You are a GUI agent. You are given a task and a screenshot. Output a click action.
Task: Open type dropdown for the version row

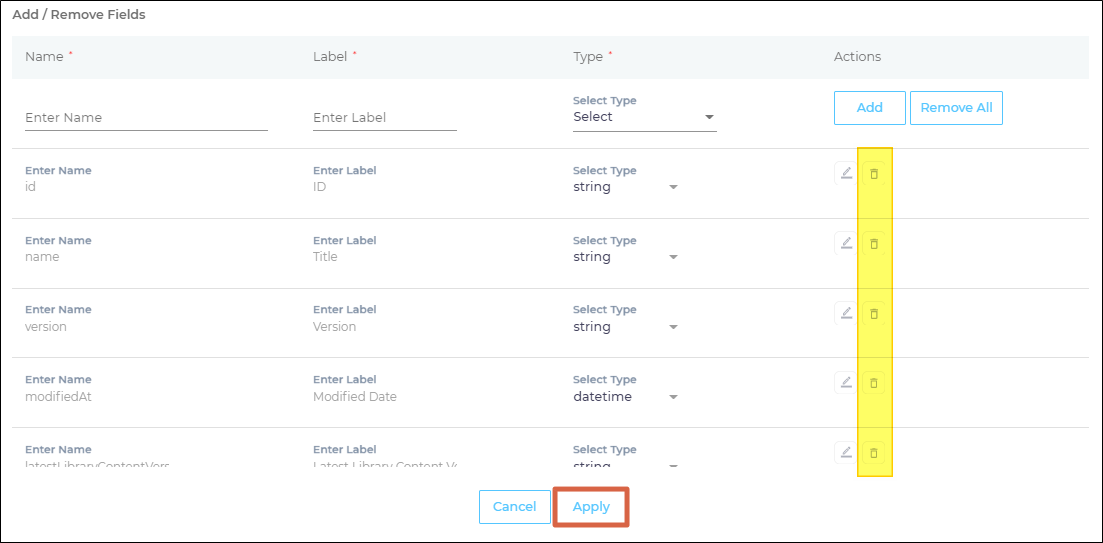pyautogui.click(x=625, y=327)
